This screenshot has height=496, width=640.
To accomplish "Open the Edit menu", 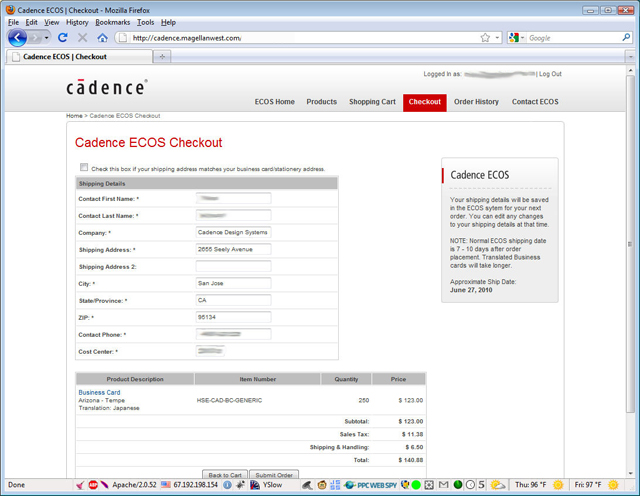I will (x=31, y=22).
